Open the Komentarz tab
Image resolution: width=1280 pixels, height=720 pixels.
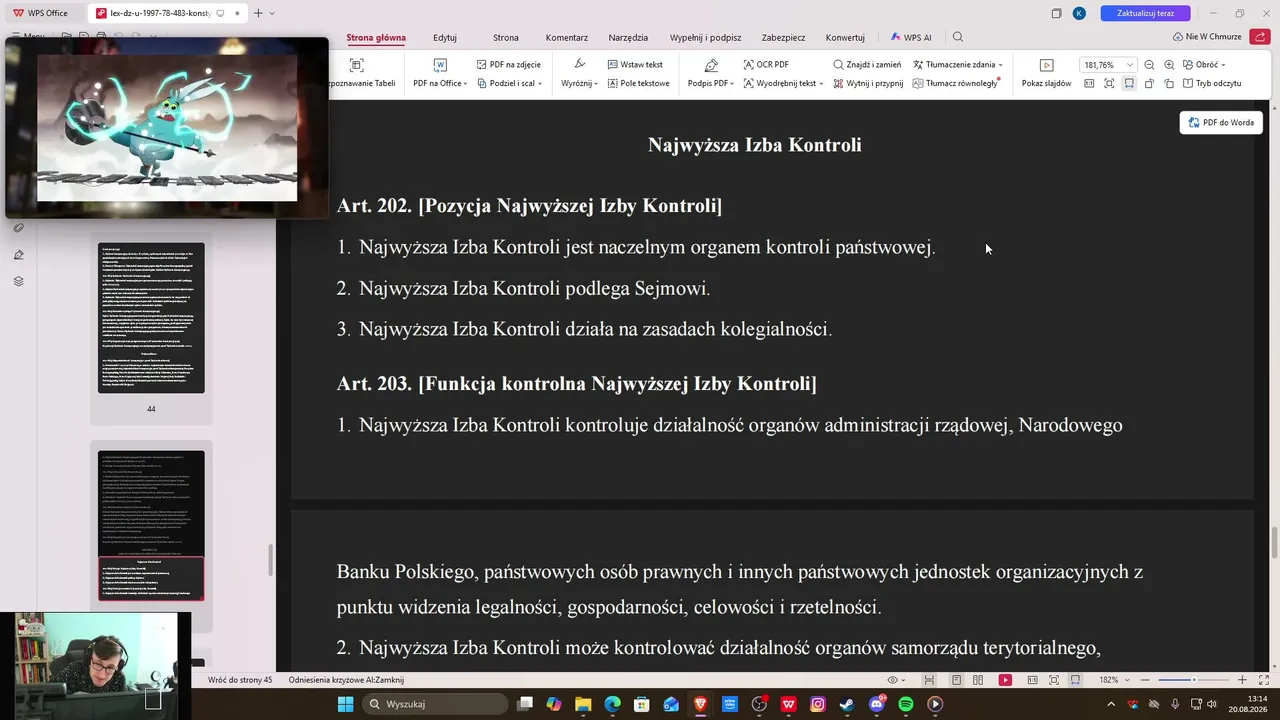coord(567,37)
